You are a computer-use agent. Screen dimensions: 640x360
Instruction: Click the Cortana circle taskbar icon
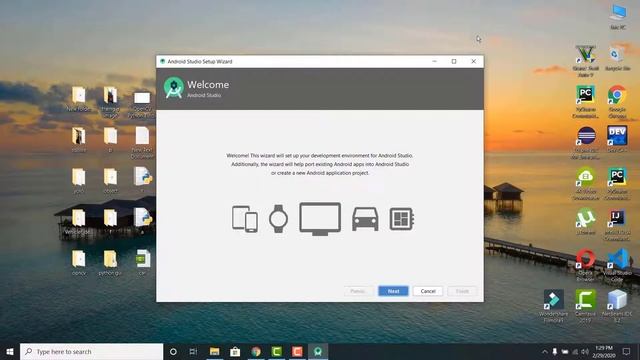[173, 351]
